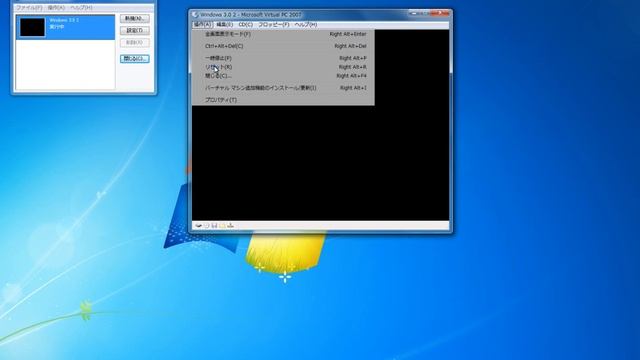
Task: Open the CD(C) menu
Action: pos(246,24)
